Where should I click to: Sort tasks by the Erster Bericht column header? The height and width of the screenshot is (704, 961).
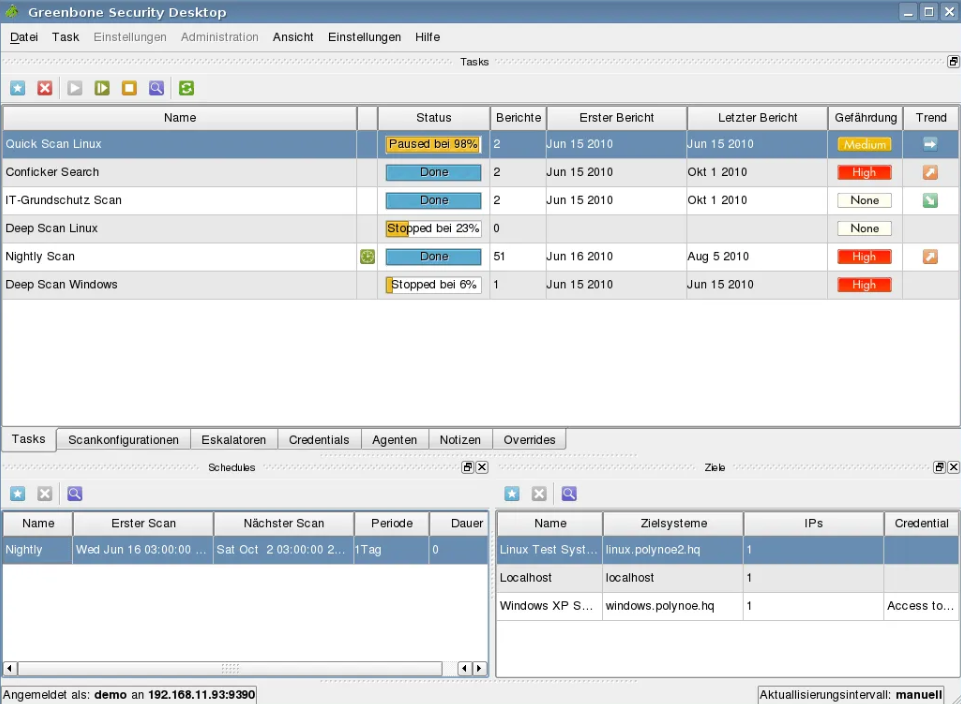pyautogui.click(x=617, y=118)
